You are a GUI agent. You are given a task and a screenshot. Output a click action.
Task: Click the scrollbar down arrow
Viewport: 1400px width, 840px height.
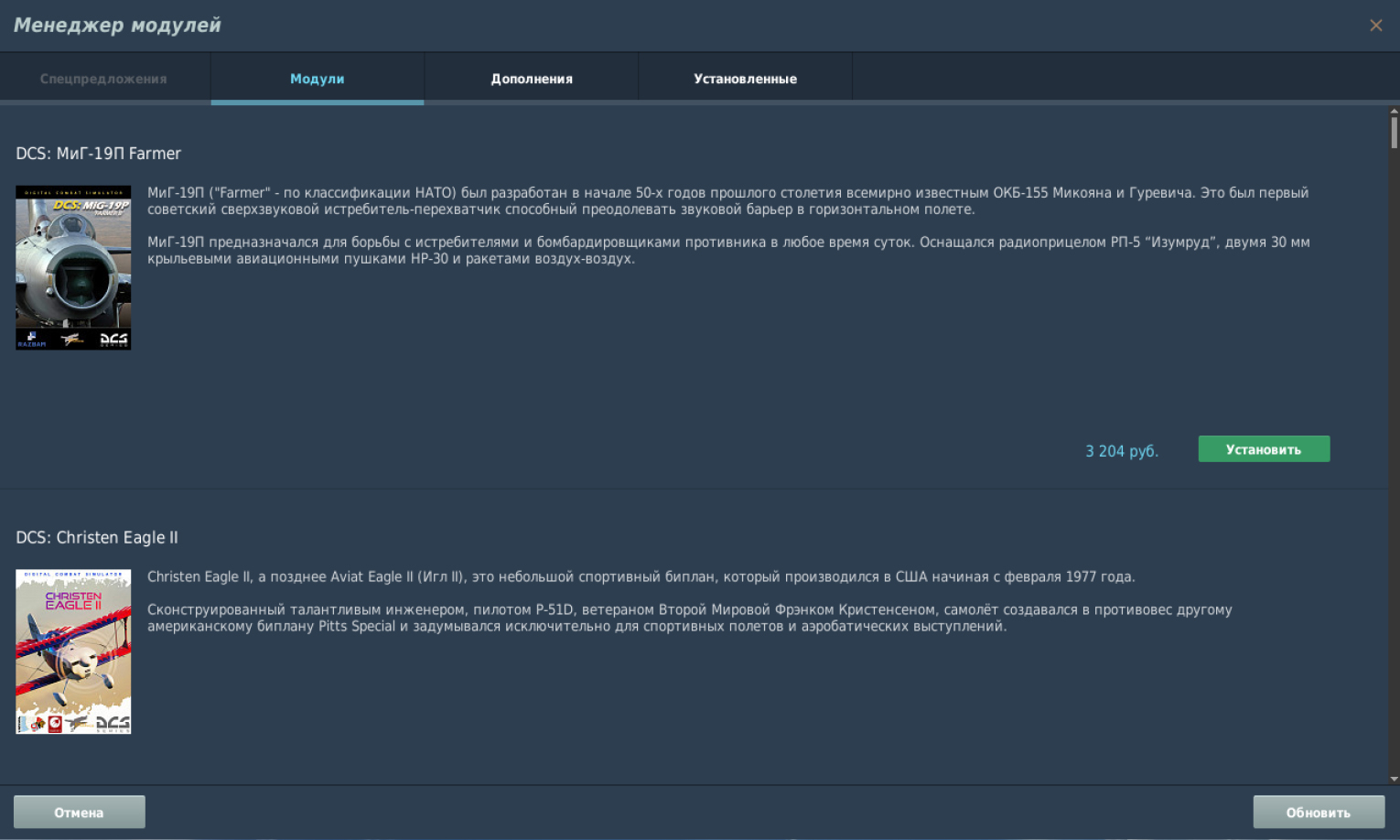(1394, 779)
